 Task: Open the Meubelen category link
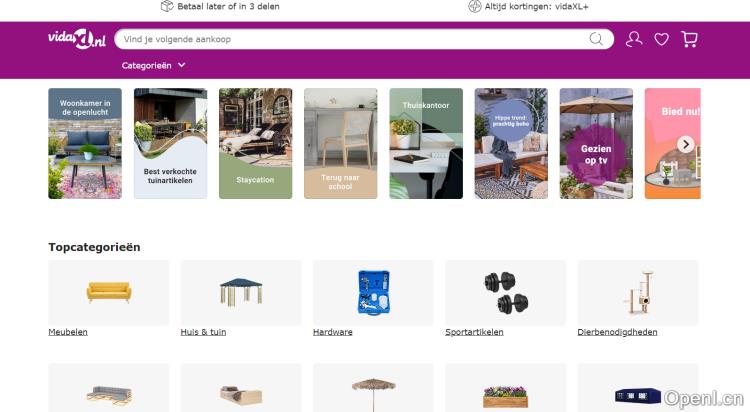[x=68, y=332]
